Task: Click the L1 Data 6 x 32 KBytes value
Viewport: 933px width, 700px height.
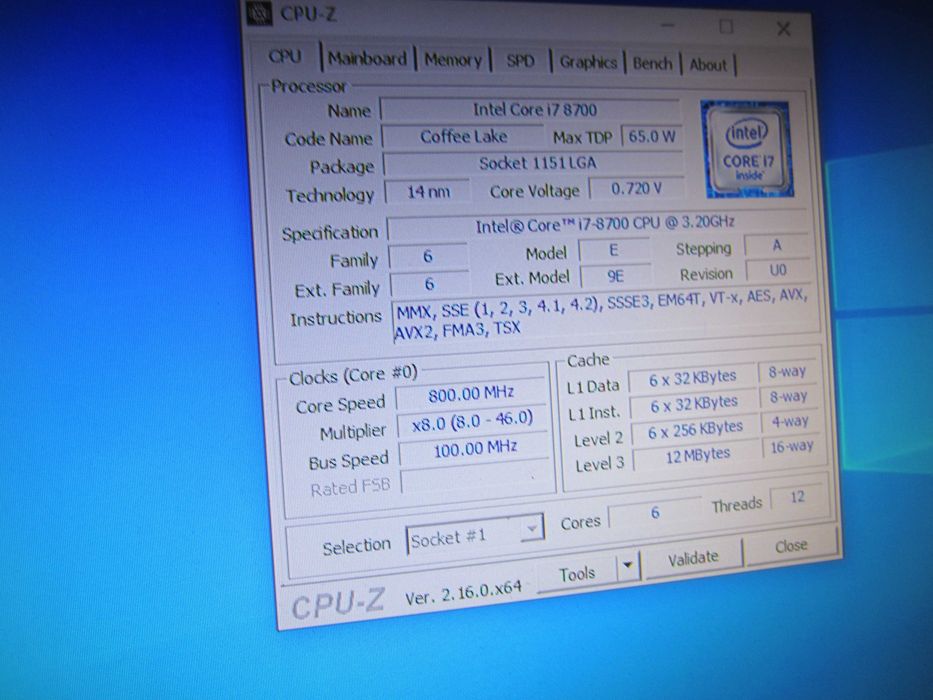Action: pyautogui.click(x=693, y=379)
